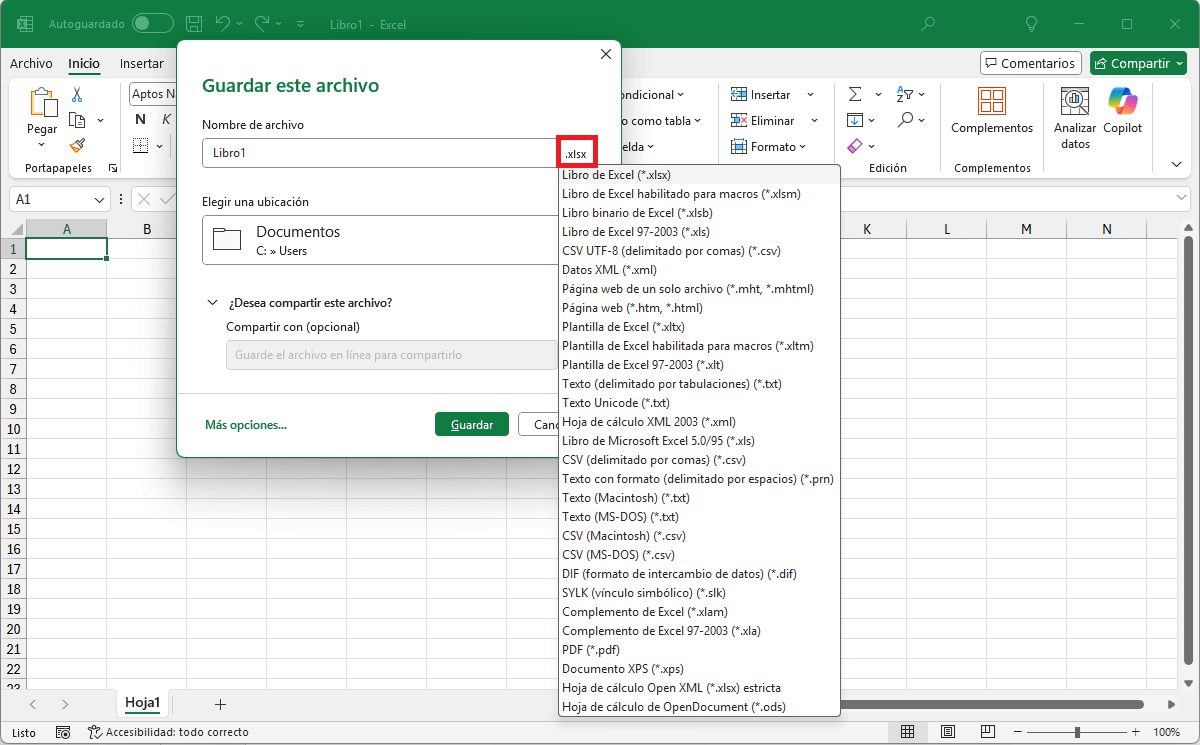
Task: Select the Inicio ribbon tab
Action: click(84, 63)
